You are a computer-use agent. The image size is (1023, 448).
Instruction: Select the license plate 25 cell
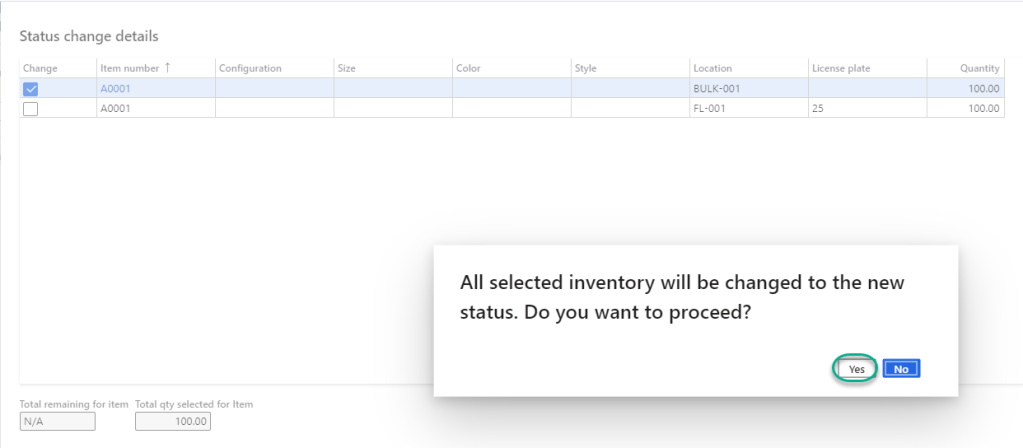coord(819,109)
